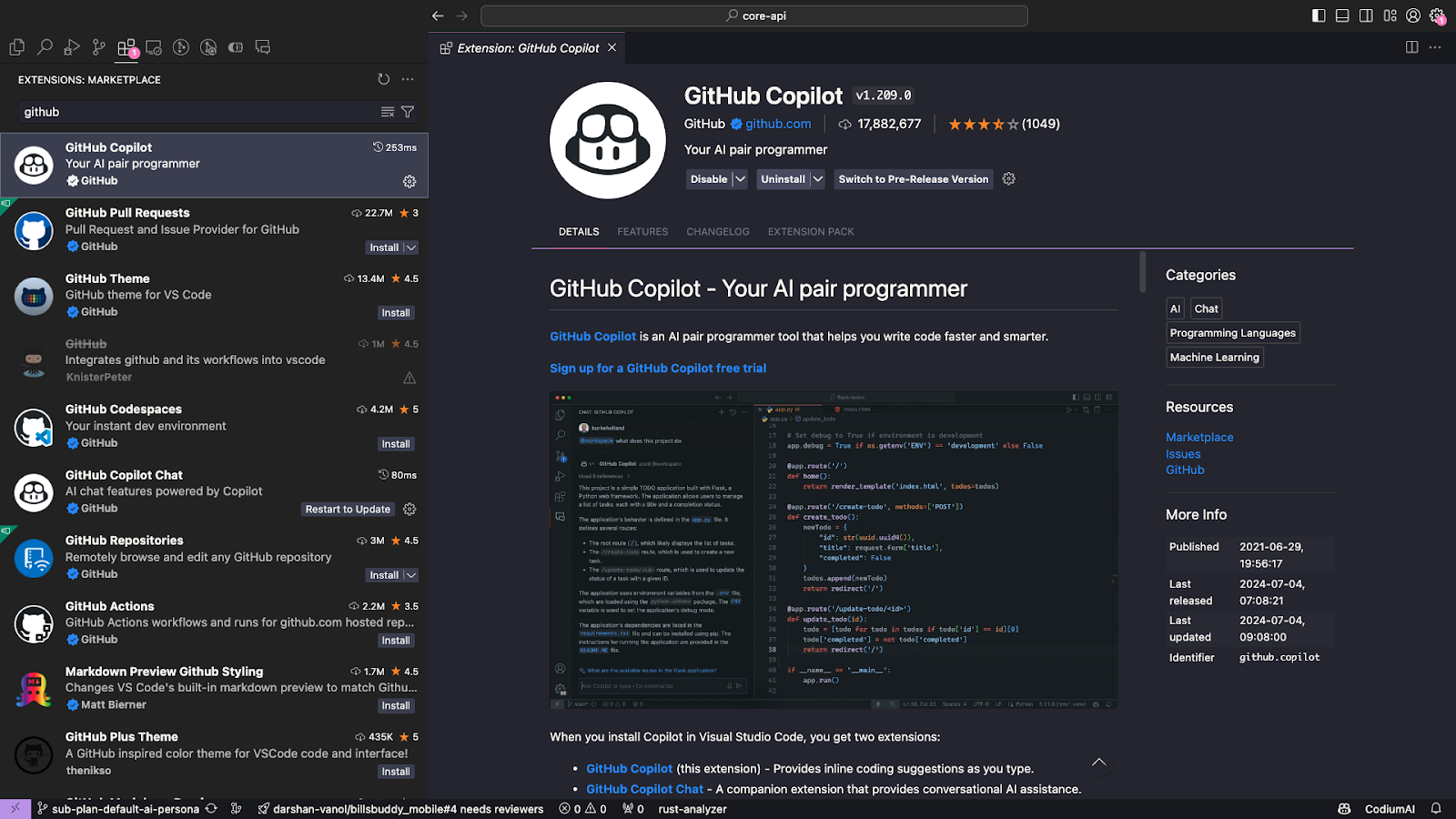Click the scroll-to-top arrow in details
The height and width of the screenshot is (819, 1456).
(x=1099, y=763)
